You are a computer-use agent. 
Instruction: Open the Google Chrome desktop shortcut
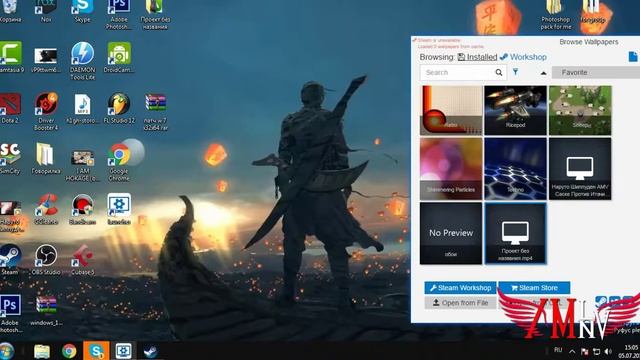tap(119, 162)
